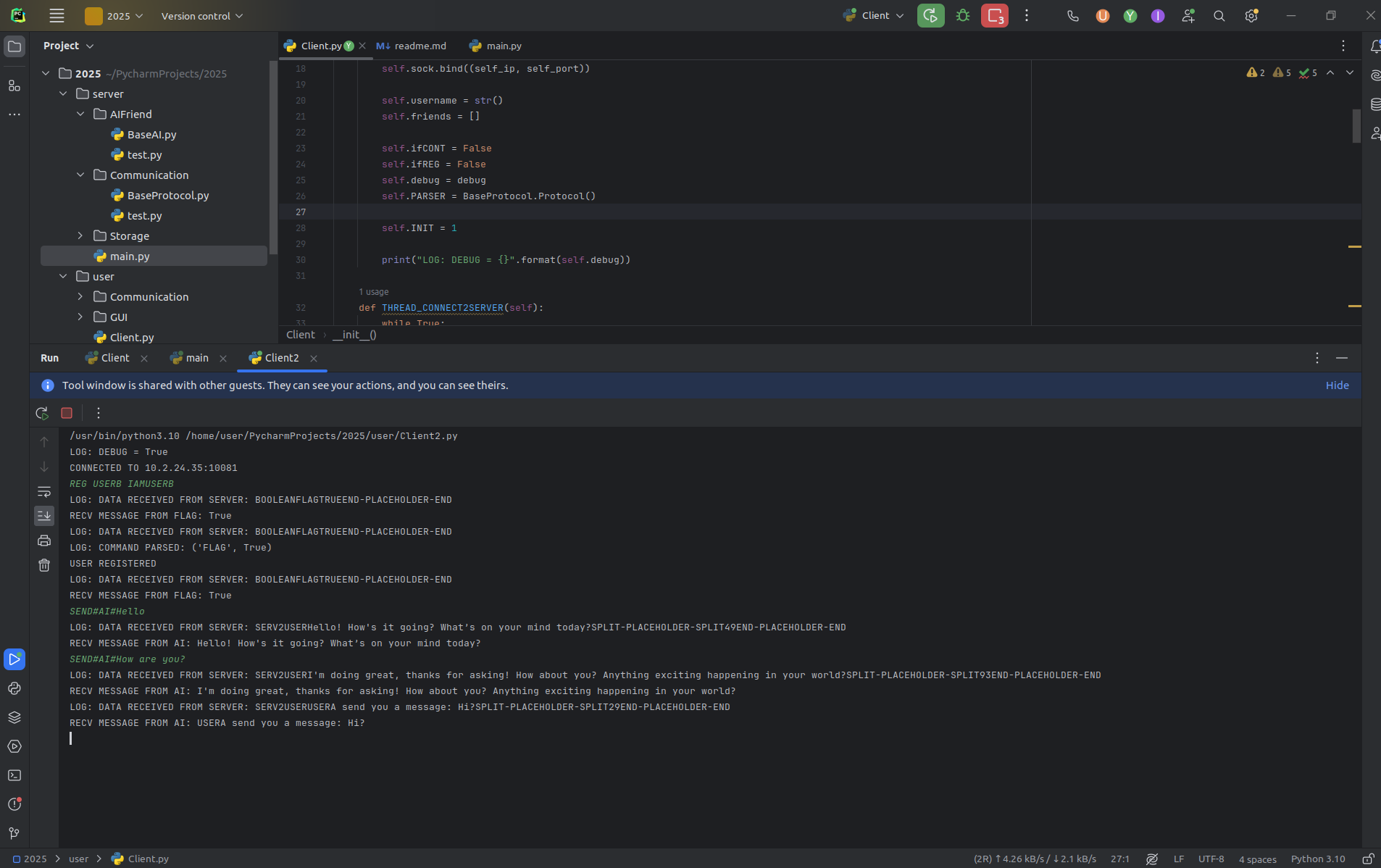Image resolution: width=1381 pixels, height=868 pixels.
Task: Toggle scroll to end of console
Action: tap(44, 516)
